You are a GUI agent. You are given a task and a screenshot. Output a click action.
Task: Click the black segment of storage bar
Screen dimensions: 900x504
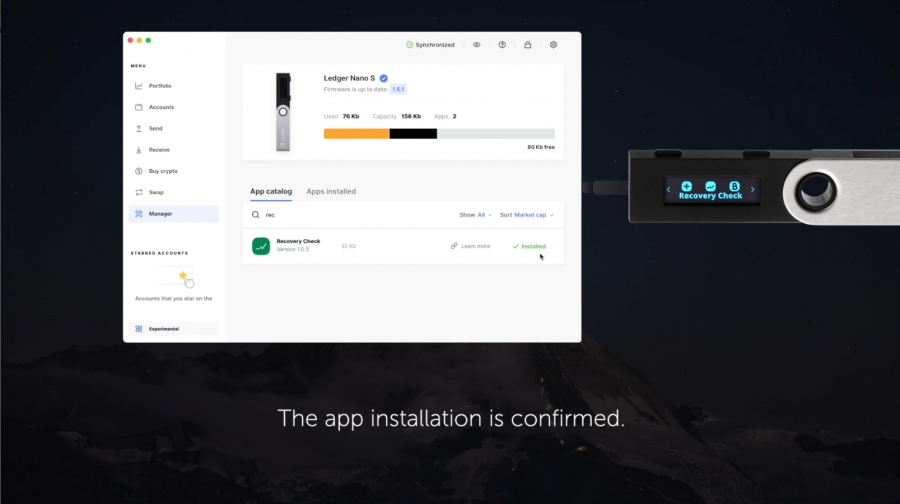pyautogui.click(x=413, y=134)
